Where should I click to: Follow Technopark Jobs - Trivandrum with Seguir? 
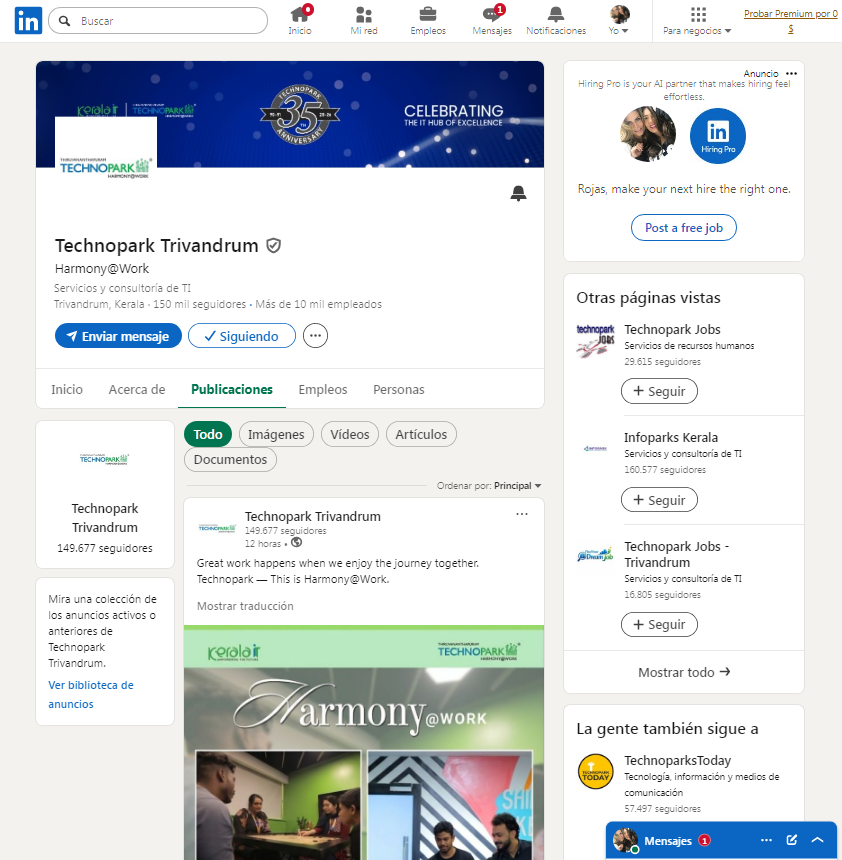[x=659, y=624]
